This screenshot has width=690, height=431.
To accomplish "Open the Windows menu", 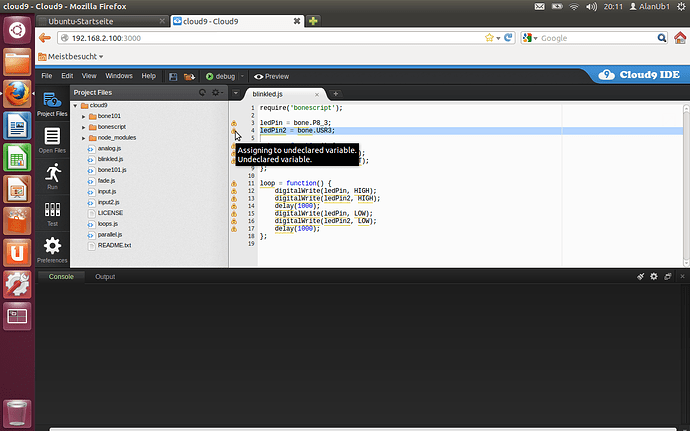I will (119, 76).
